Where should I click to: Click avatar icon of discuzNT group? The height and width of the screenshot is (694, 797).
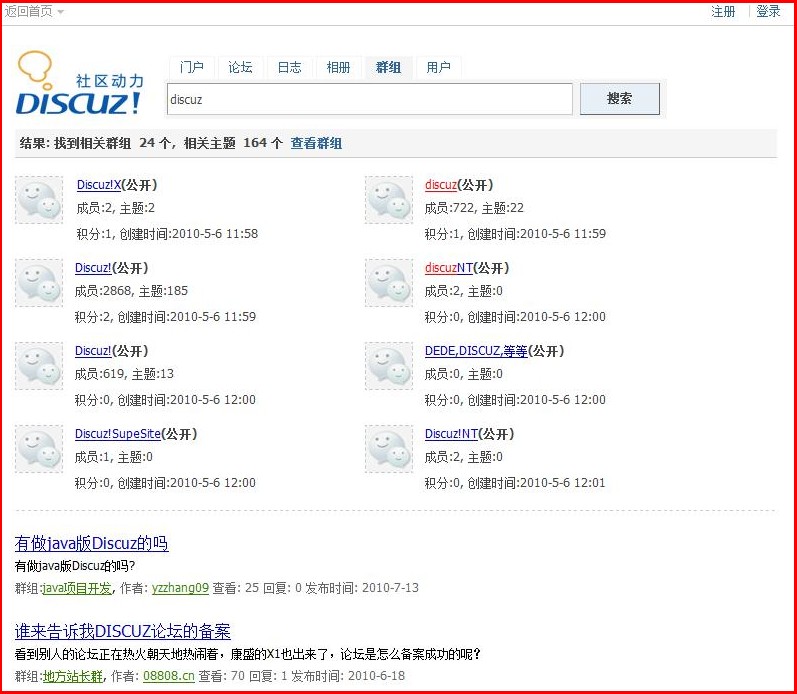click(389, 283)
